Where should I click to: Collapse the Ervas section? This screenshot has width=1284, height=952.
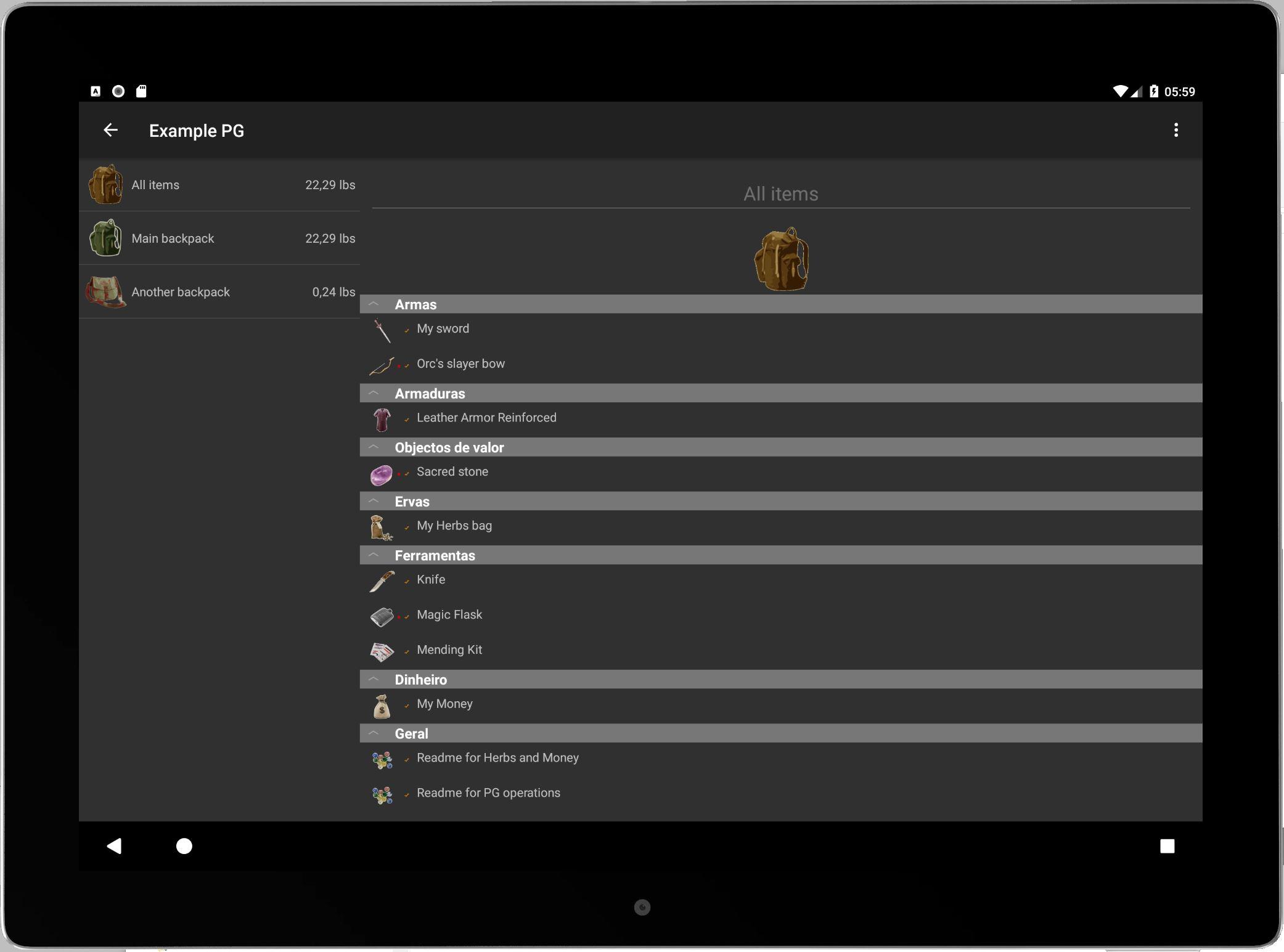(x=374, y=501)
